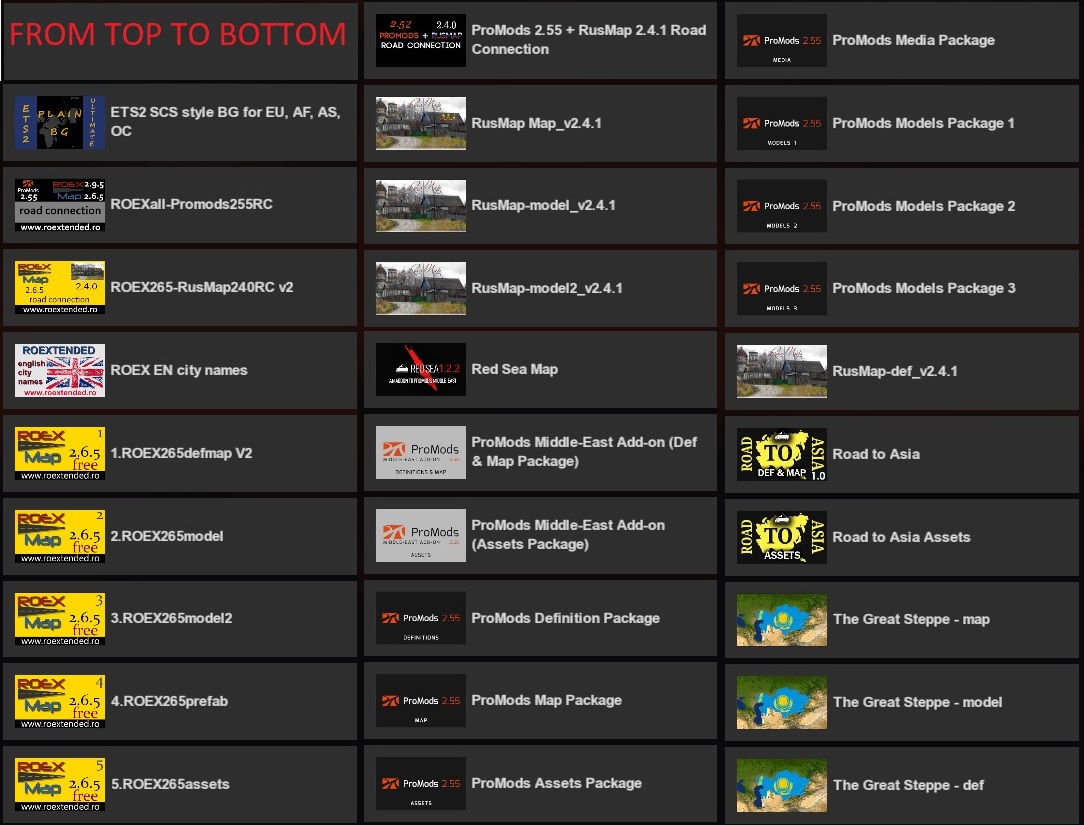Click the ProMods Assets Package icon
The image size is (1084, 825).
(x=420, y=783)
